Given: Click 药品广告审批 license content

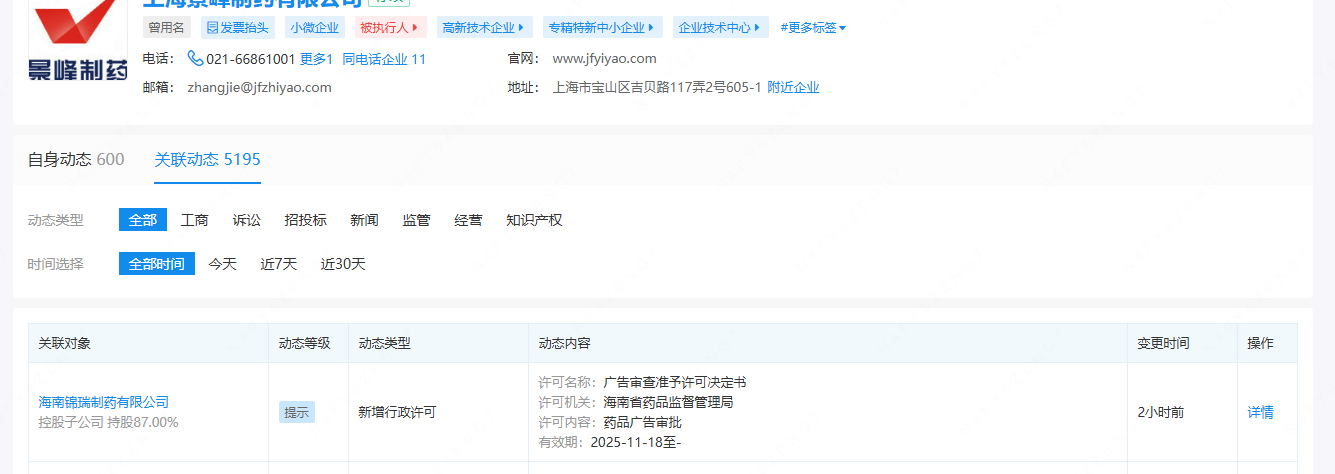Looking at the screenshot, I should (x=642, y=422).
